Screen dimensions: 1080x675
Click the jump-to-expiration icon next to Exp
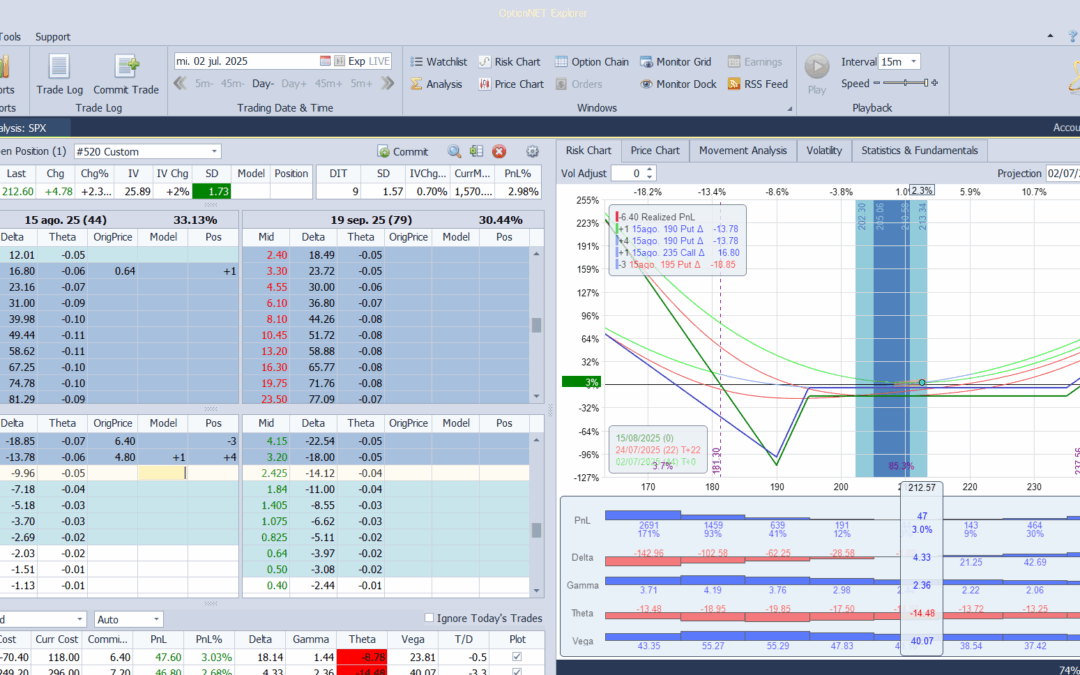340,61
